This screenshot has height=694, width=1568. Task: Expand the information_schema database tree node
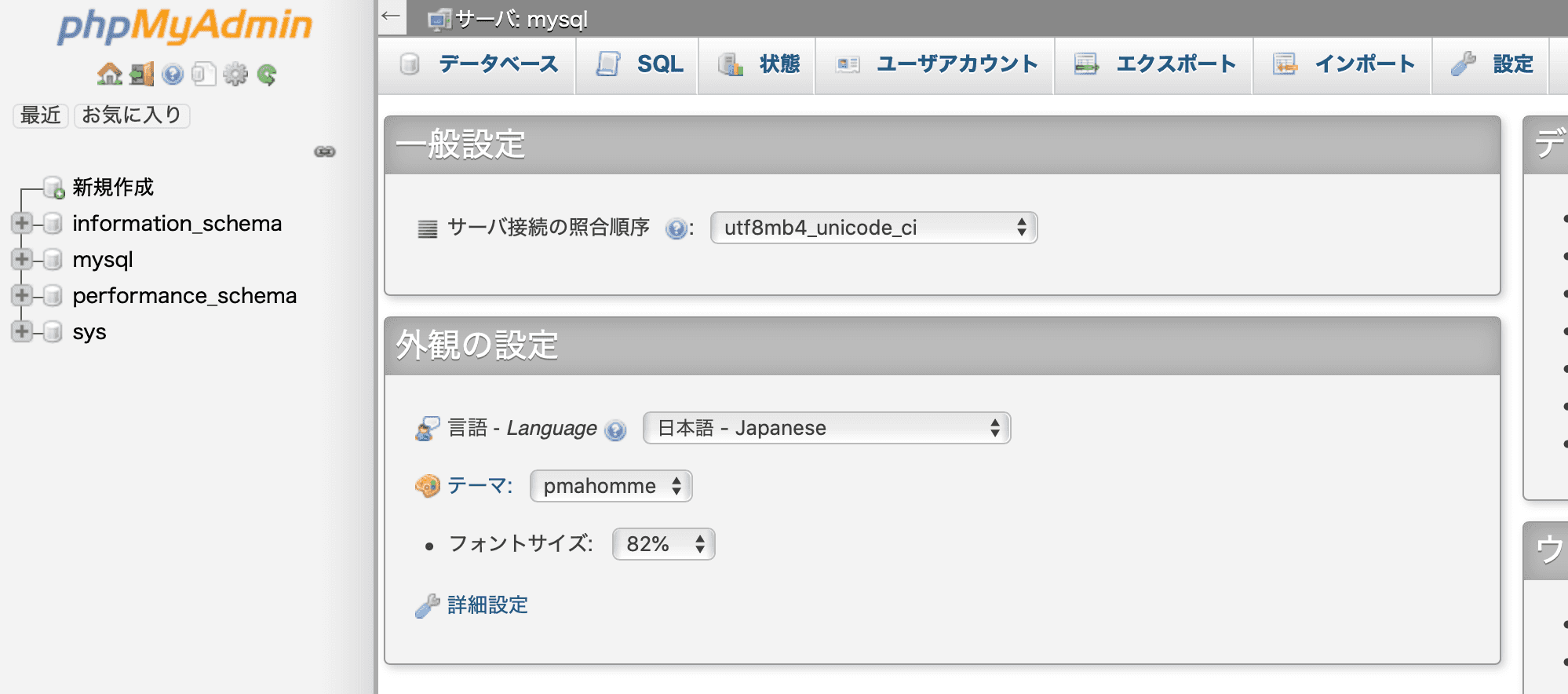[x=22, y=224]
